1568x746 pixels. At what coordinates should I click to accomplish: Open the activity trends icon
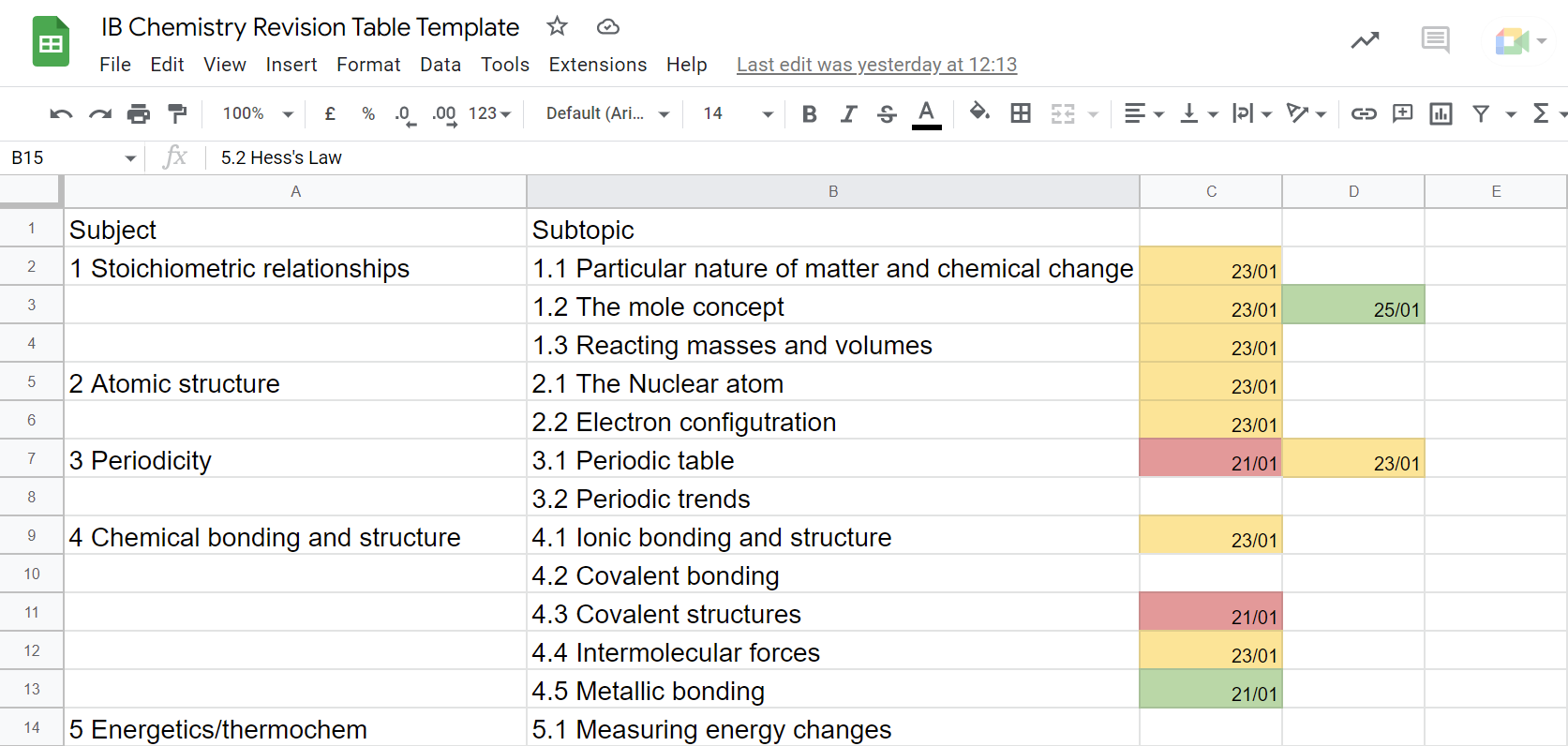[x=1365, y=40]
